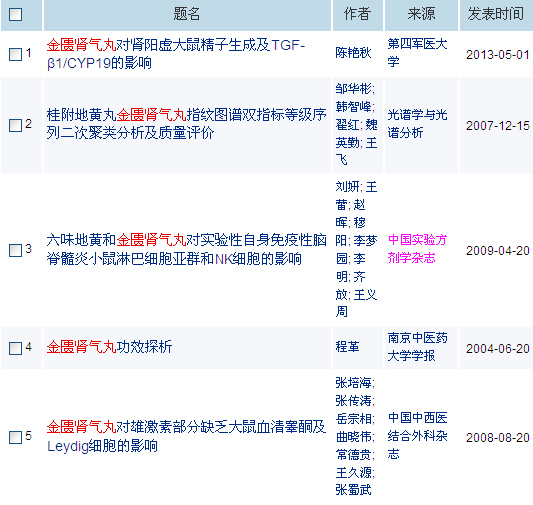The width and height of the screenshot is (533, 505).
Task: Open source 第四军医大学
Action: [417, 53]
